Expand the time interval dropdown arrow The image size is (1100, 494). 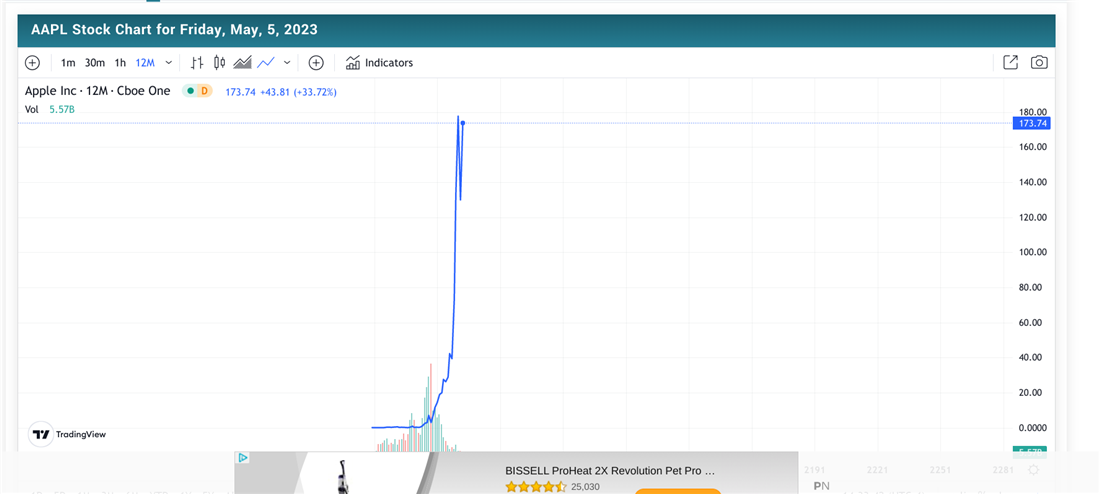(169, 63)
